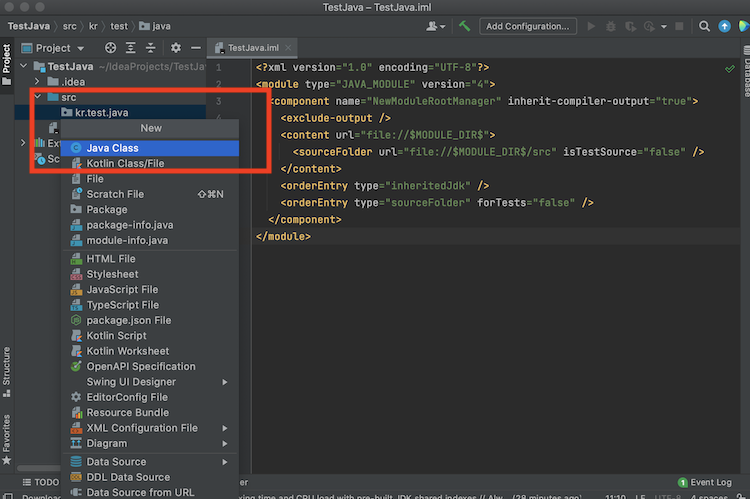Click the Profiler run icon
The height and width of the screenshot is (499, 750).
(650, 26)
